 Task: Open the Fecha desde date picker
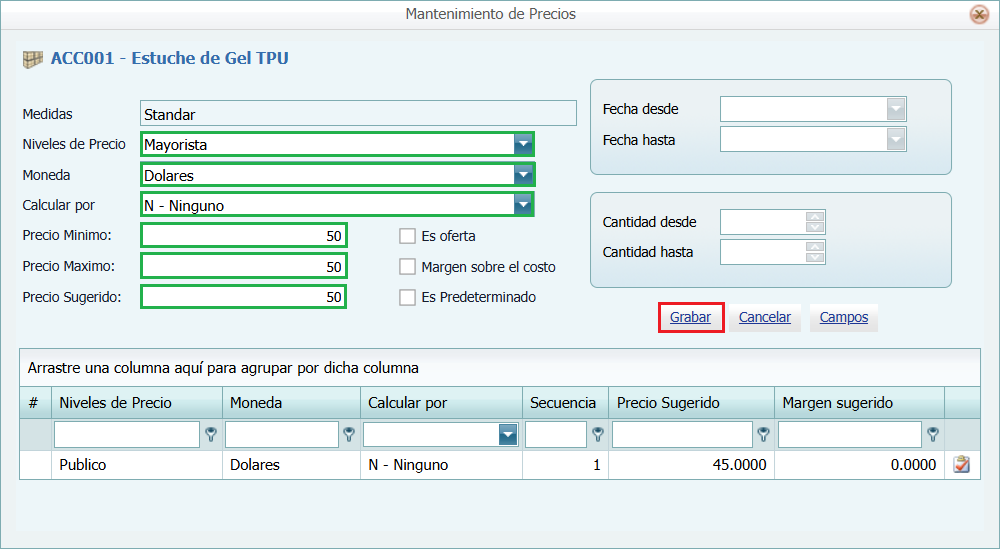pyautogui.click(x=896, y=109)
